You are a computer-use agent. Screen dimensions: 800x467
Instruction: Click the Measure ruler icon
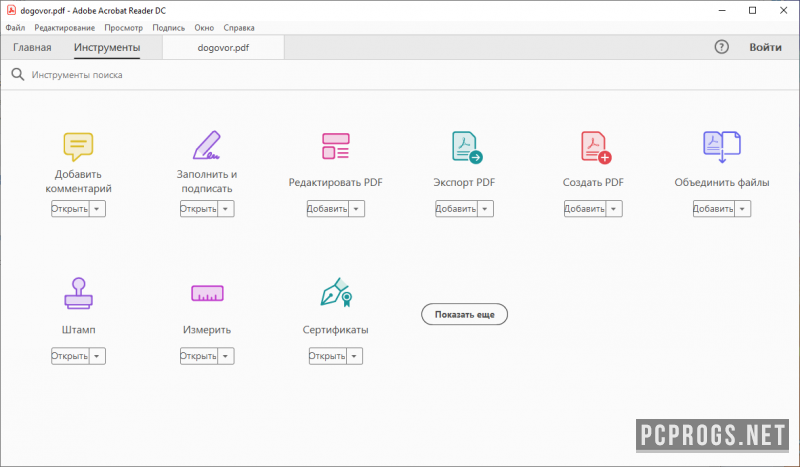207,293
